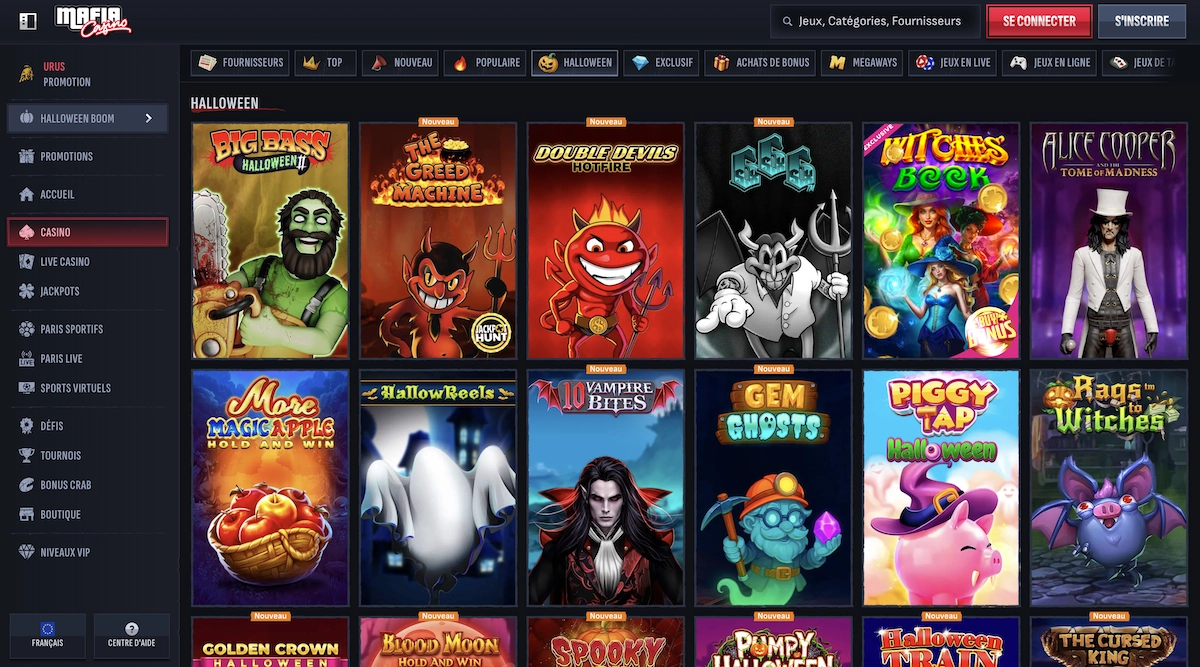Open the Tournois trophy section
Image resolution: width=1200 pixels, height=667 pixels.
[55, 455]
